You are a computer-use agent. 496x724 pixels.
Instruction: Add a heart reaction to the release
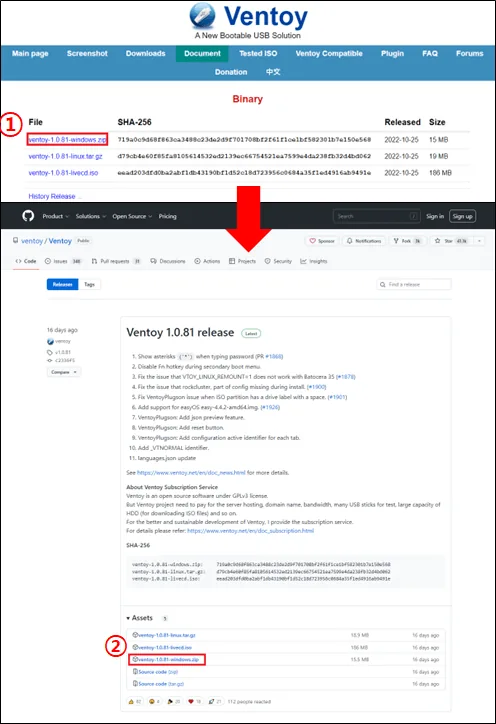point(194,701)
